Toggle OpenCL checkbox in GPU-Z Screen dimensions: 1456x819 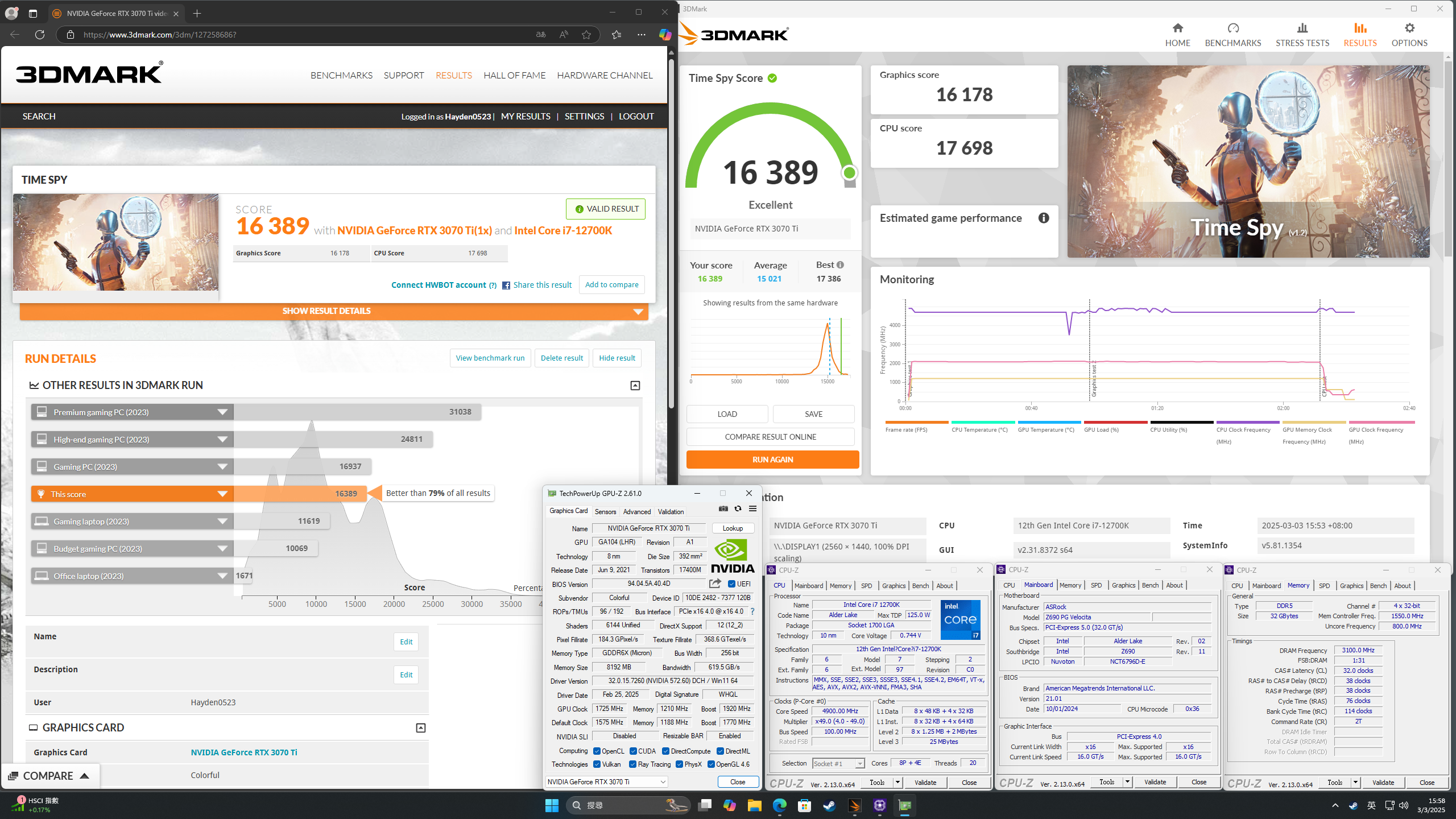pyautogui.click(x=597, y=751)
